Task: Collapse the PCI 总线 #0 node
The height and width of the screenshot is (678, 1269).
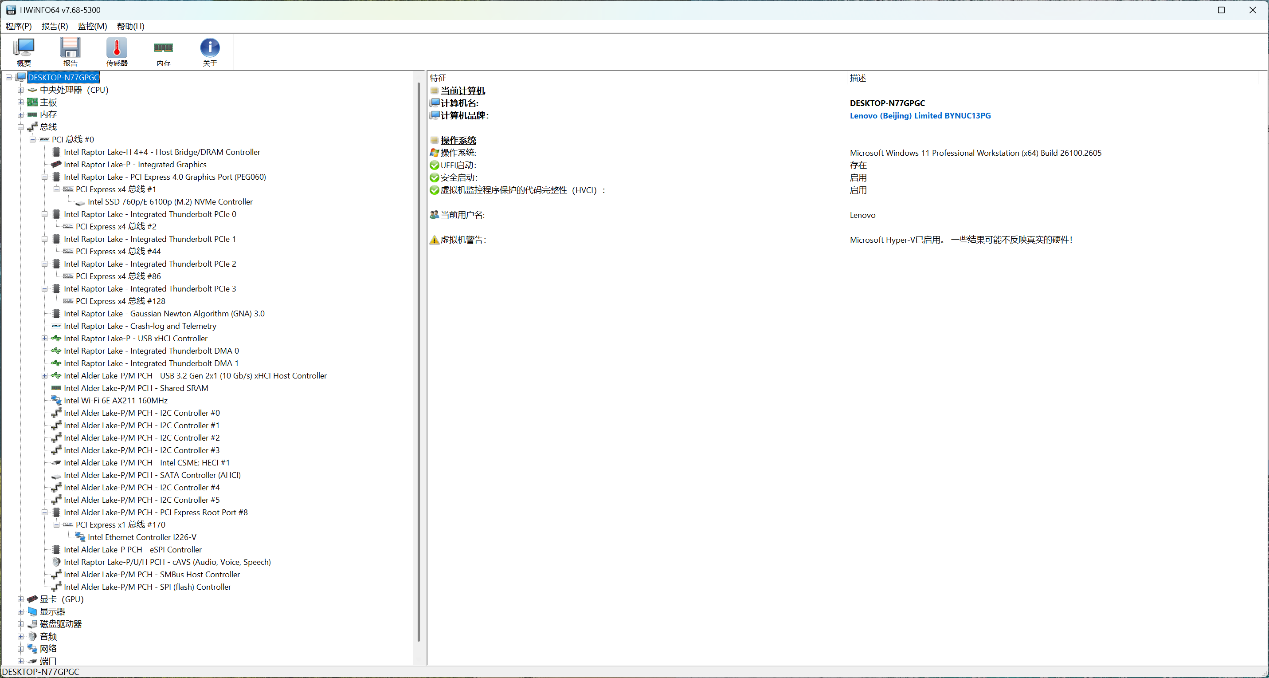Action: (x=32, y=140)
